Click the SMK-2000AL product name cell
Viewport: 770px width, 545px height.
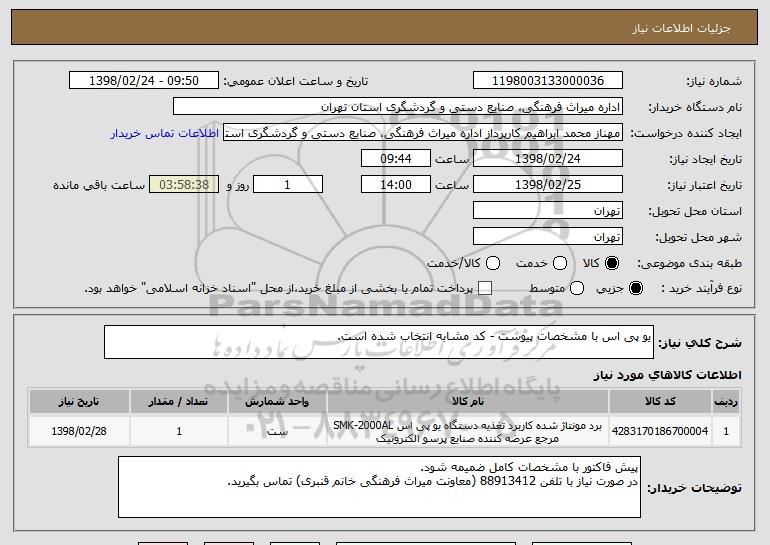pos(468,432)
